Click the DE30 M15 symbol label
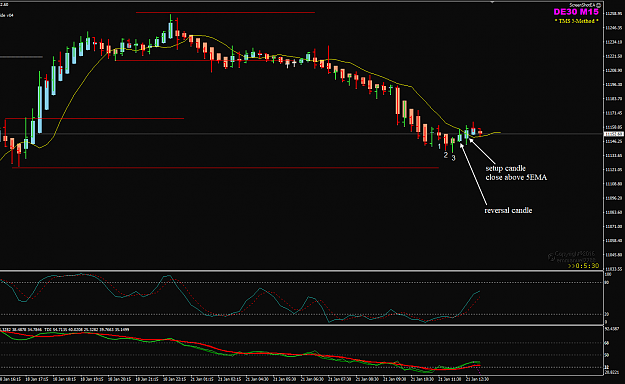 click(576, 12)
